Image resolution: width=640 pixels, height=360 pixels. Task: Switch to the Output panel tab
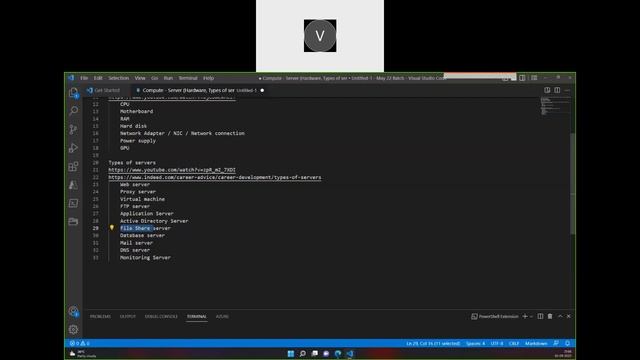(128, 316)
